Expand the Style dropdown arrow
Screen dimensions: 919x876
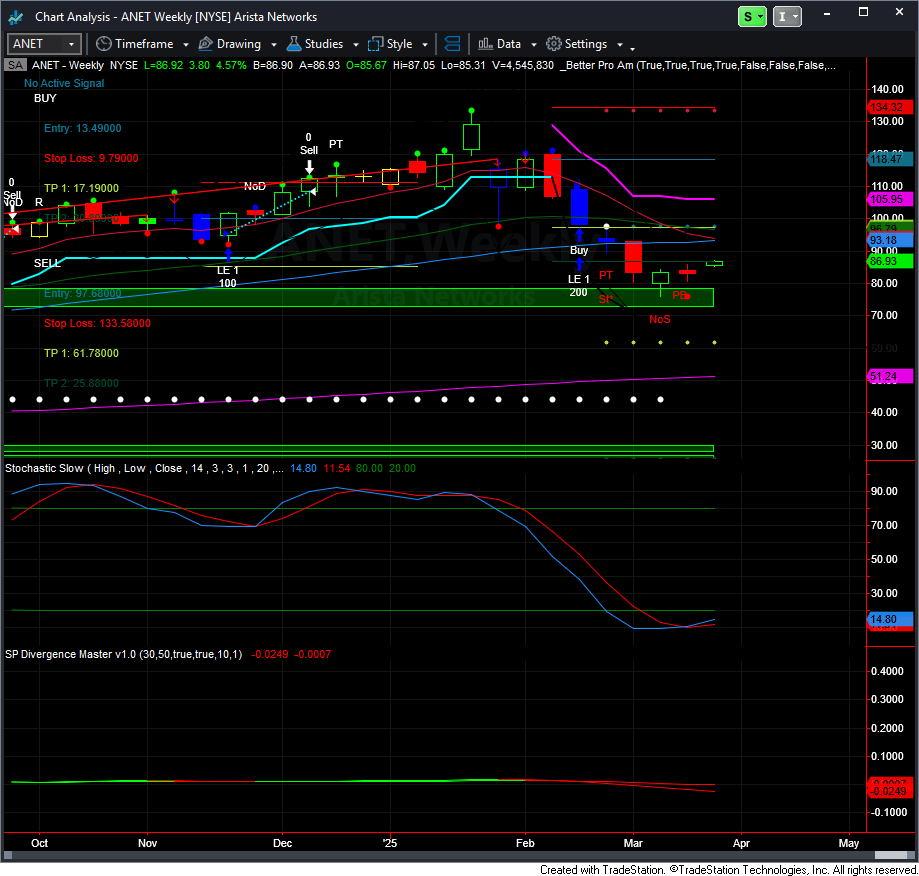click(x=425, y=45)
